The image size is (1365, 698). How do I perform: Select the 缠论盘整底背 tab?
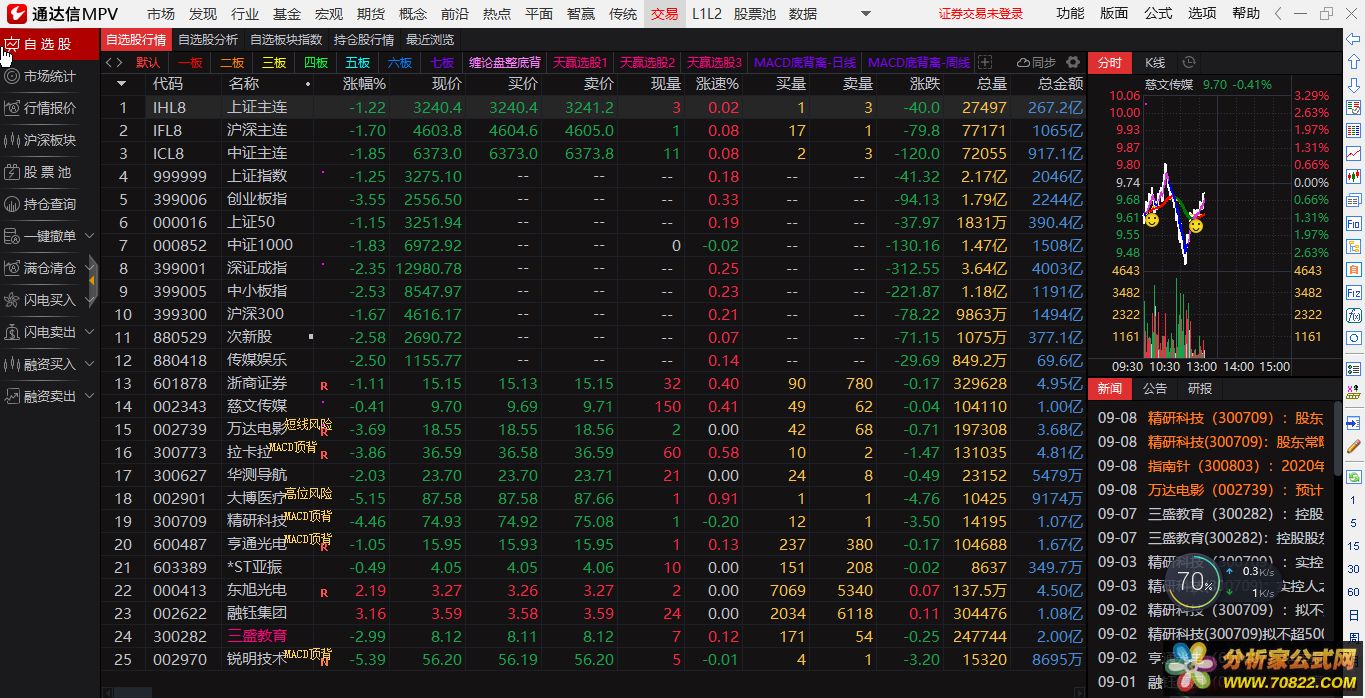(x=505, y=62)
